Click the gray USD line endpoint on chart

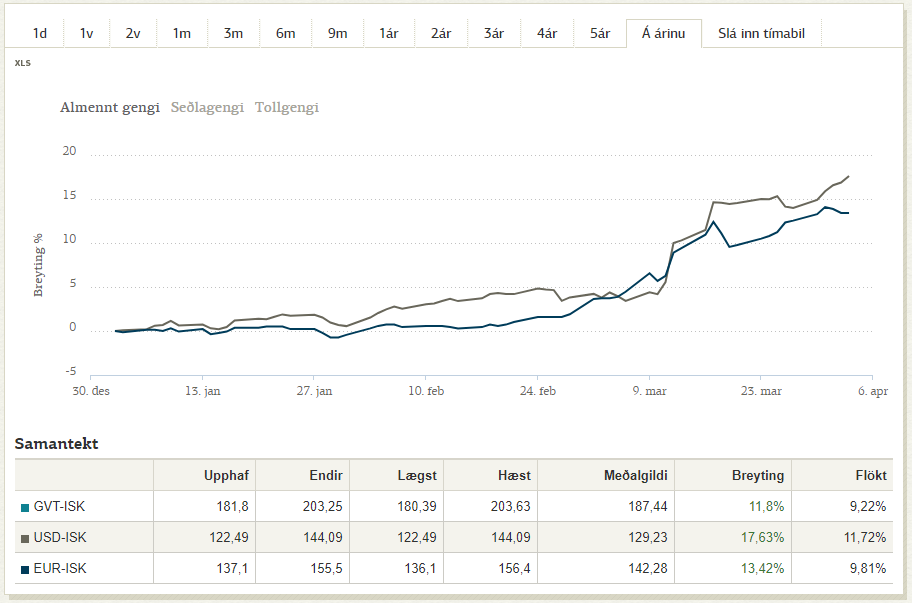pos(849,177)
